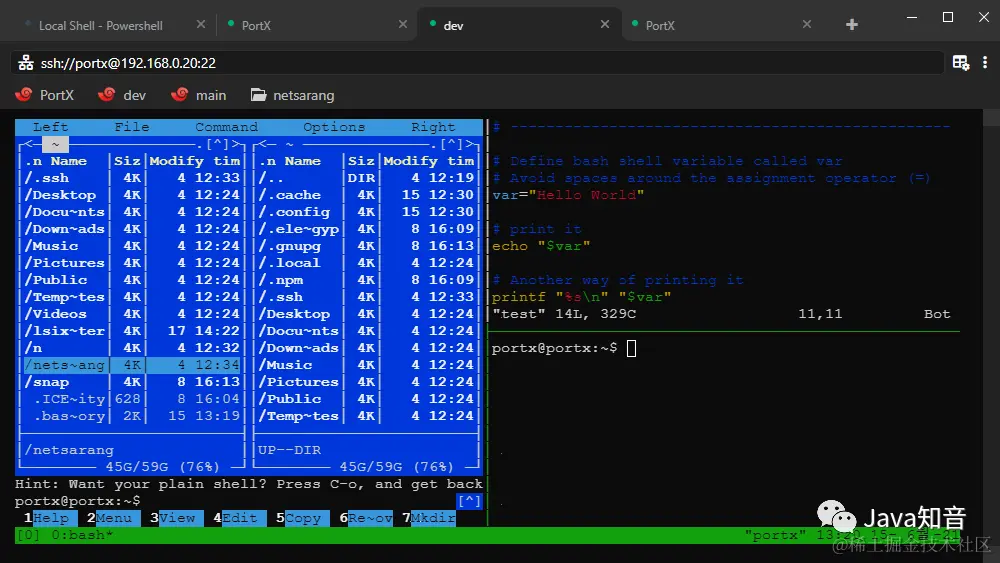
Task: Open the new tab plus button
Action: click(x=851, y=25)
